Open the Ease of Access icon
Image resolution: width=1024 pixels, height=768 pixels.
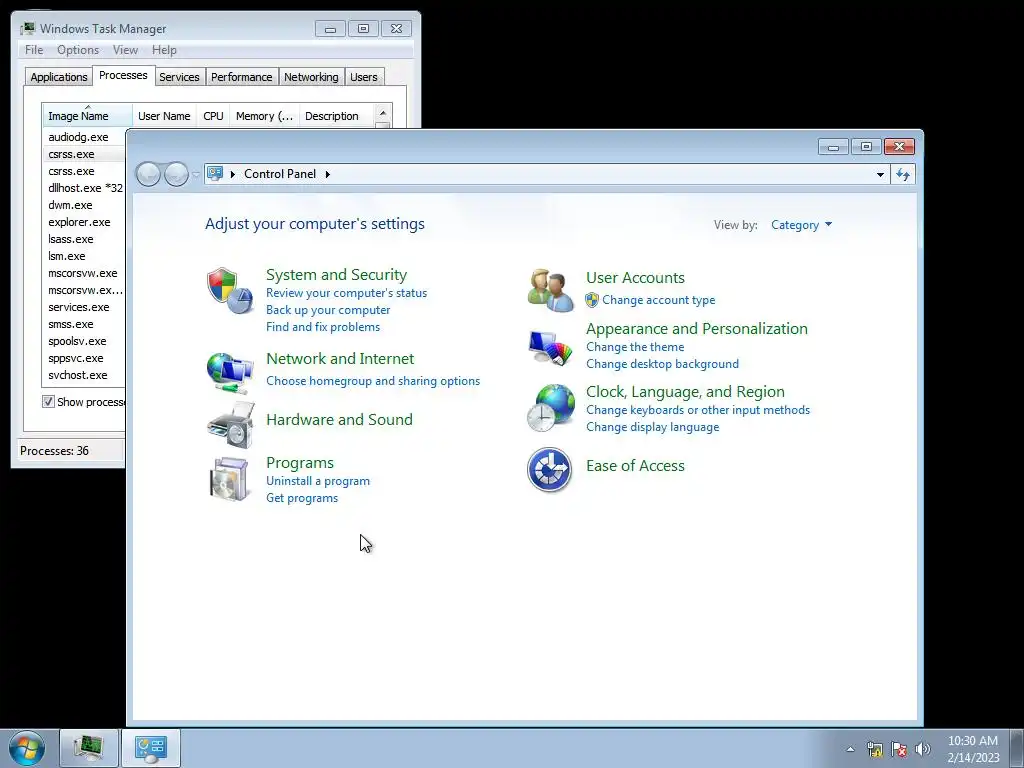click(x=549, y=470)
